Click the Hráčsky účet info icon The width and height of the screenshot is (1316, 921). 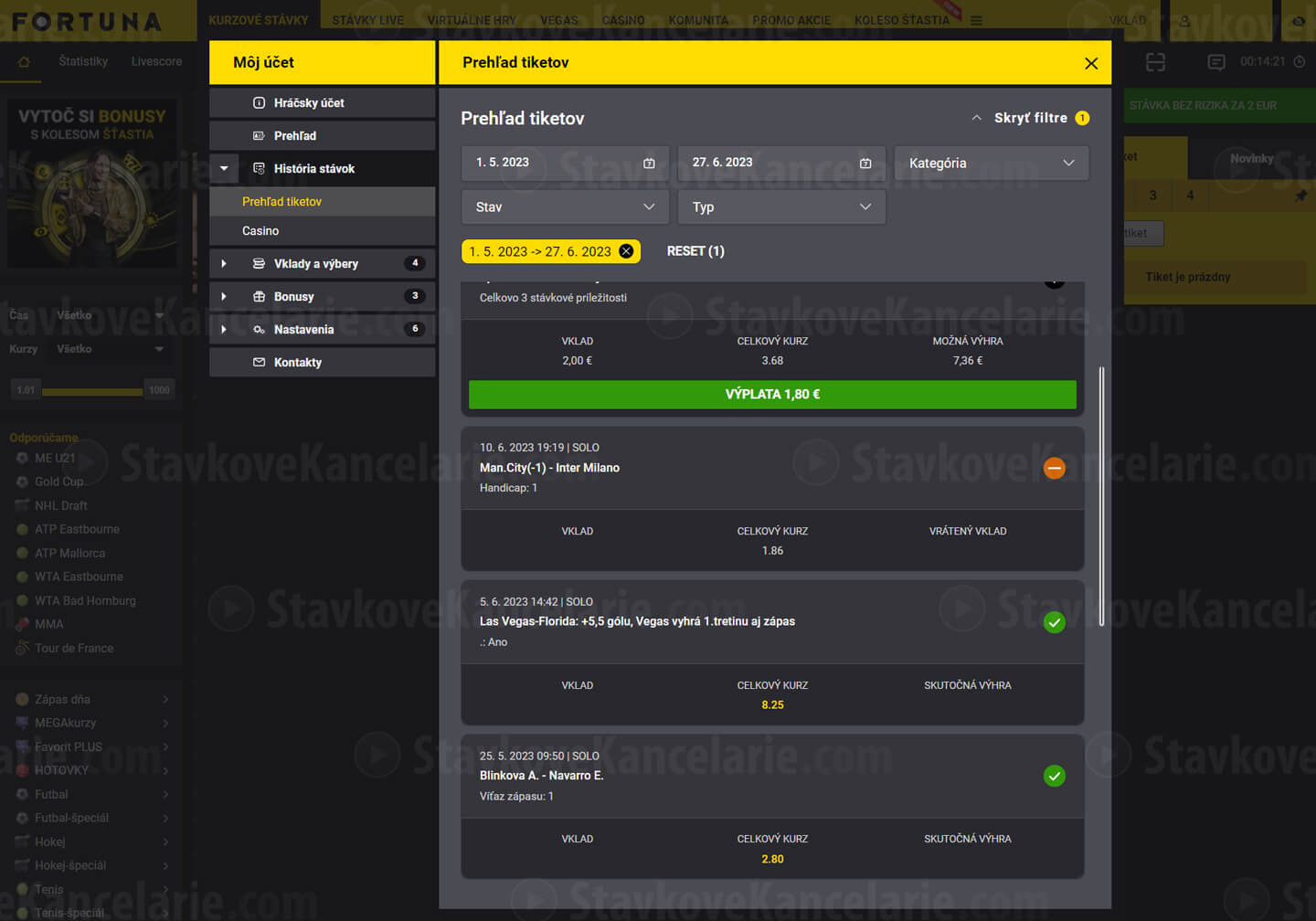tap(260, 103)
